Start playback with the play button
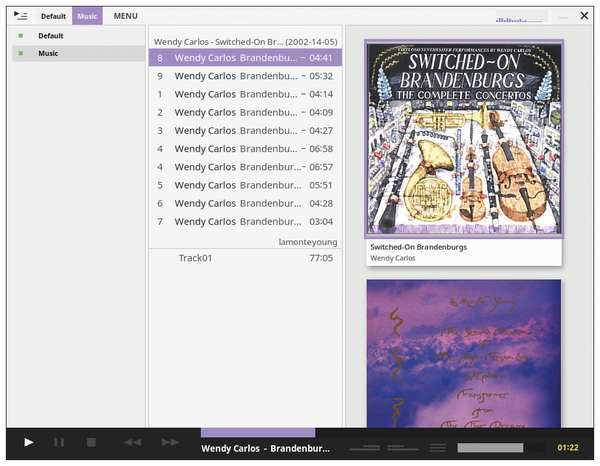Viewport: 600px width, 466px height. pyautogui.click(x=29, y=442)
